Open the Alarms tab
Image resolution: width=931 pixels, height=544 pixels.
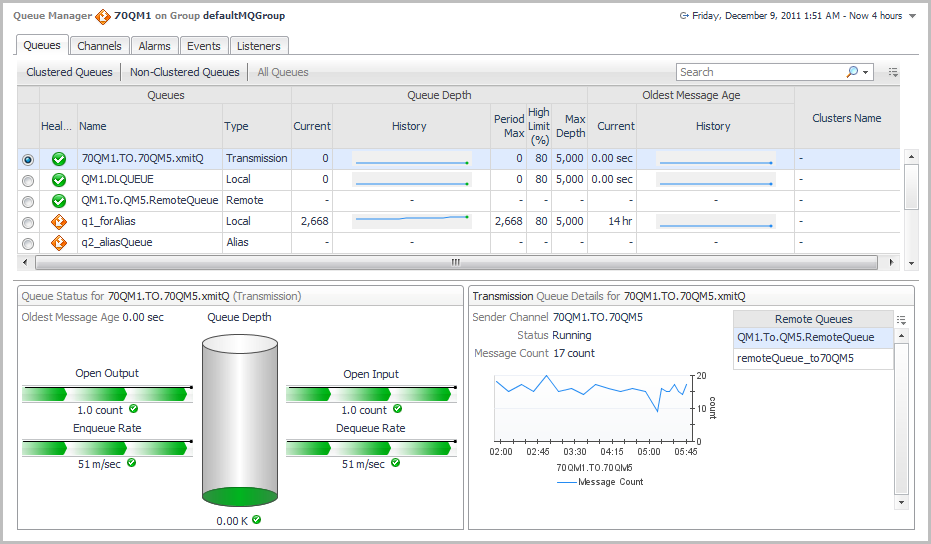coord(154,46)
